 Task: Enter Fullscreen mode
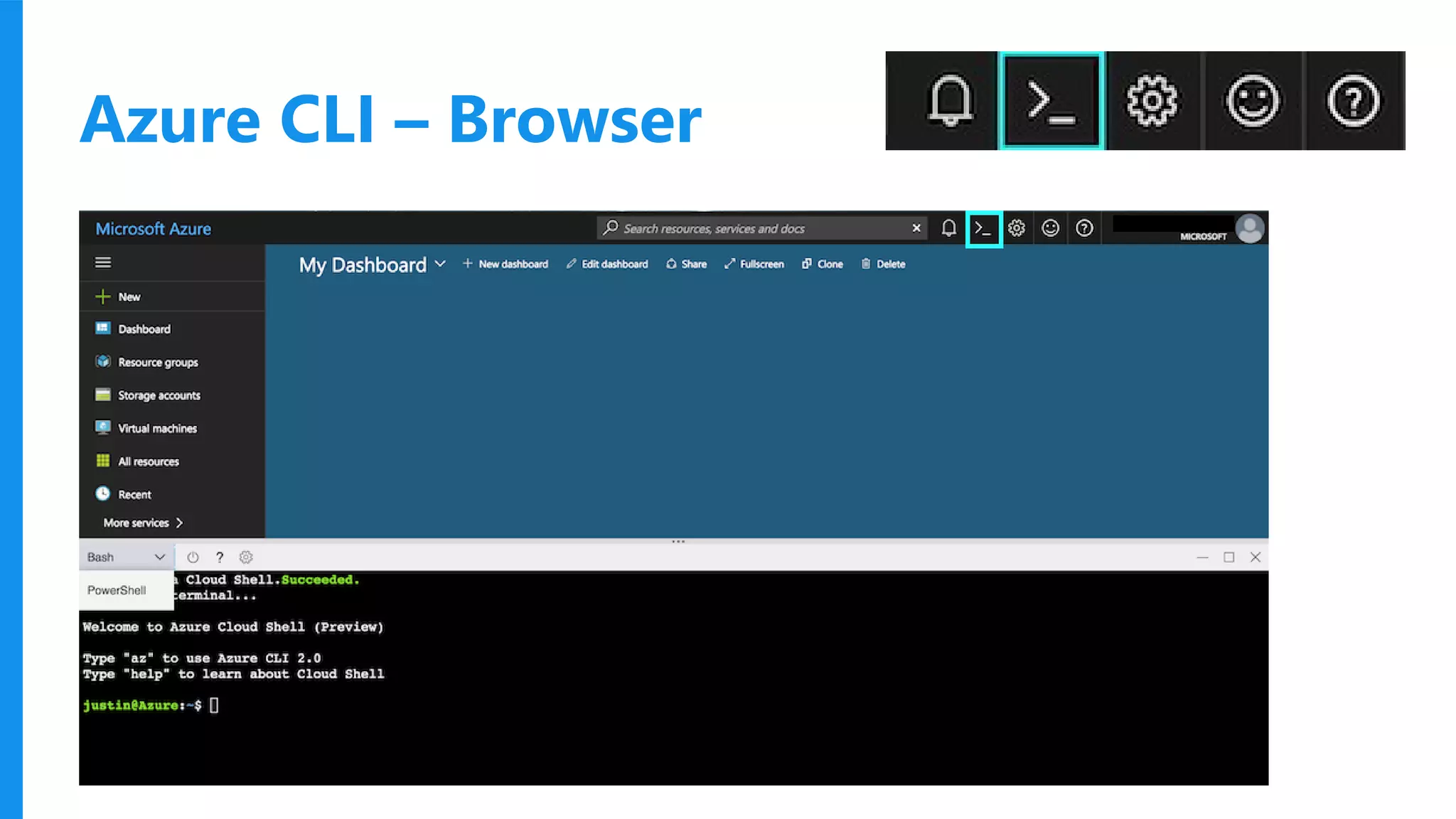click(x=754, y=264)
